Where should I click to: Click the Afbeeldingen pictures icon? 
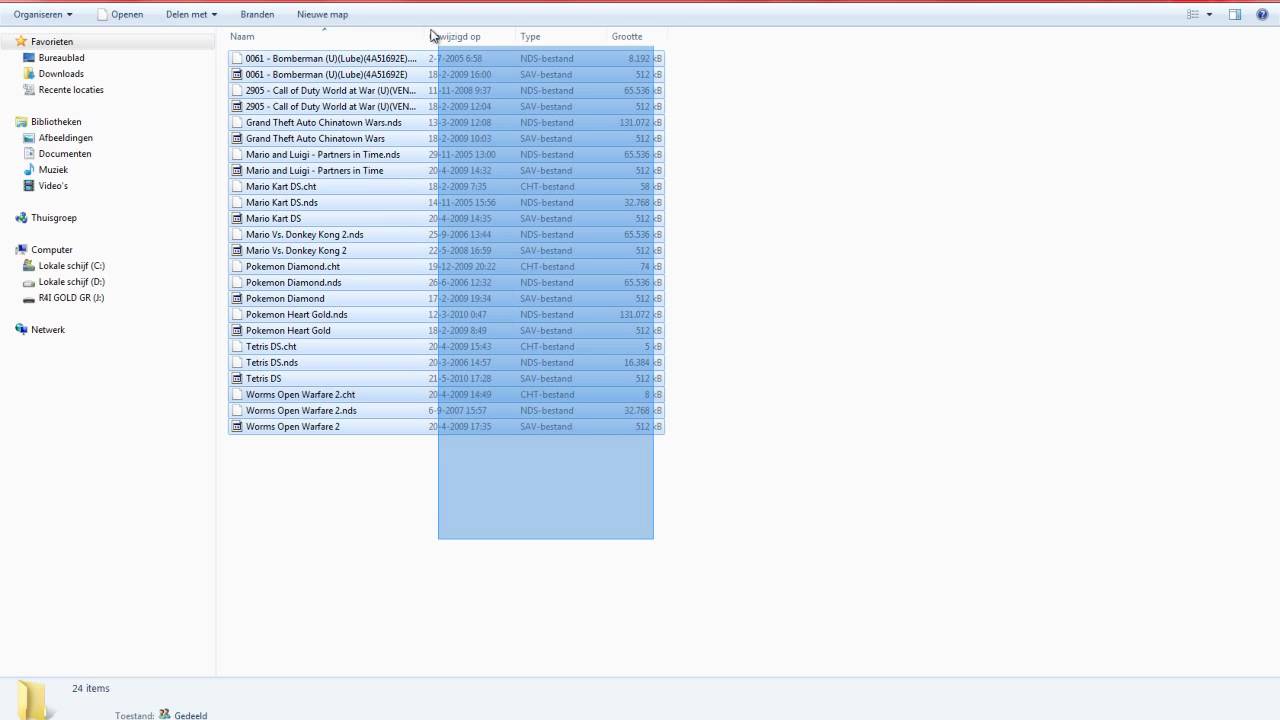[29, 138]
